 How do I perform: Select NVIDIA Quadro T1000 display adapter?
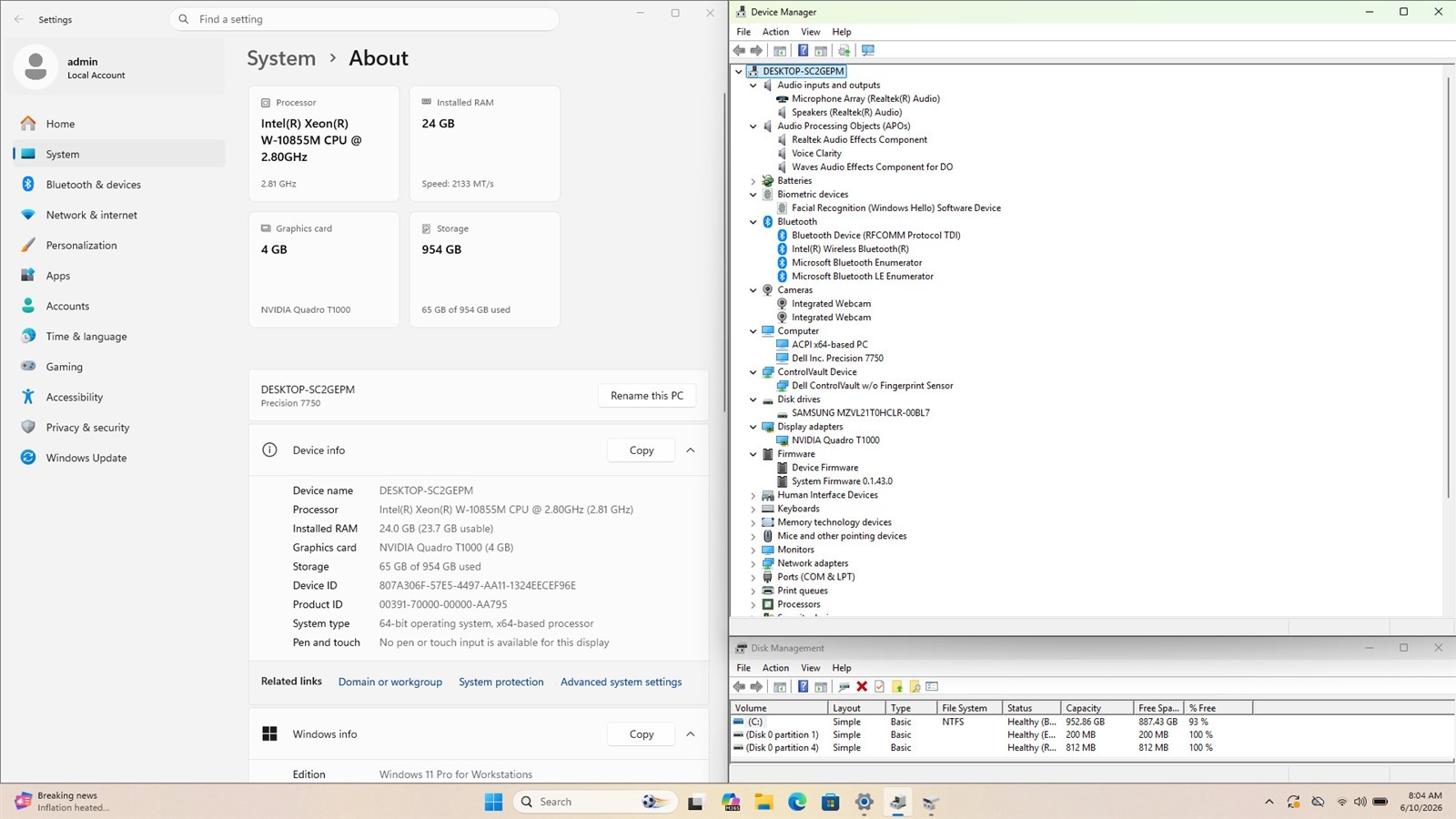point(835,440)
